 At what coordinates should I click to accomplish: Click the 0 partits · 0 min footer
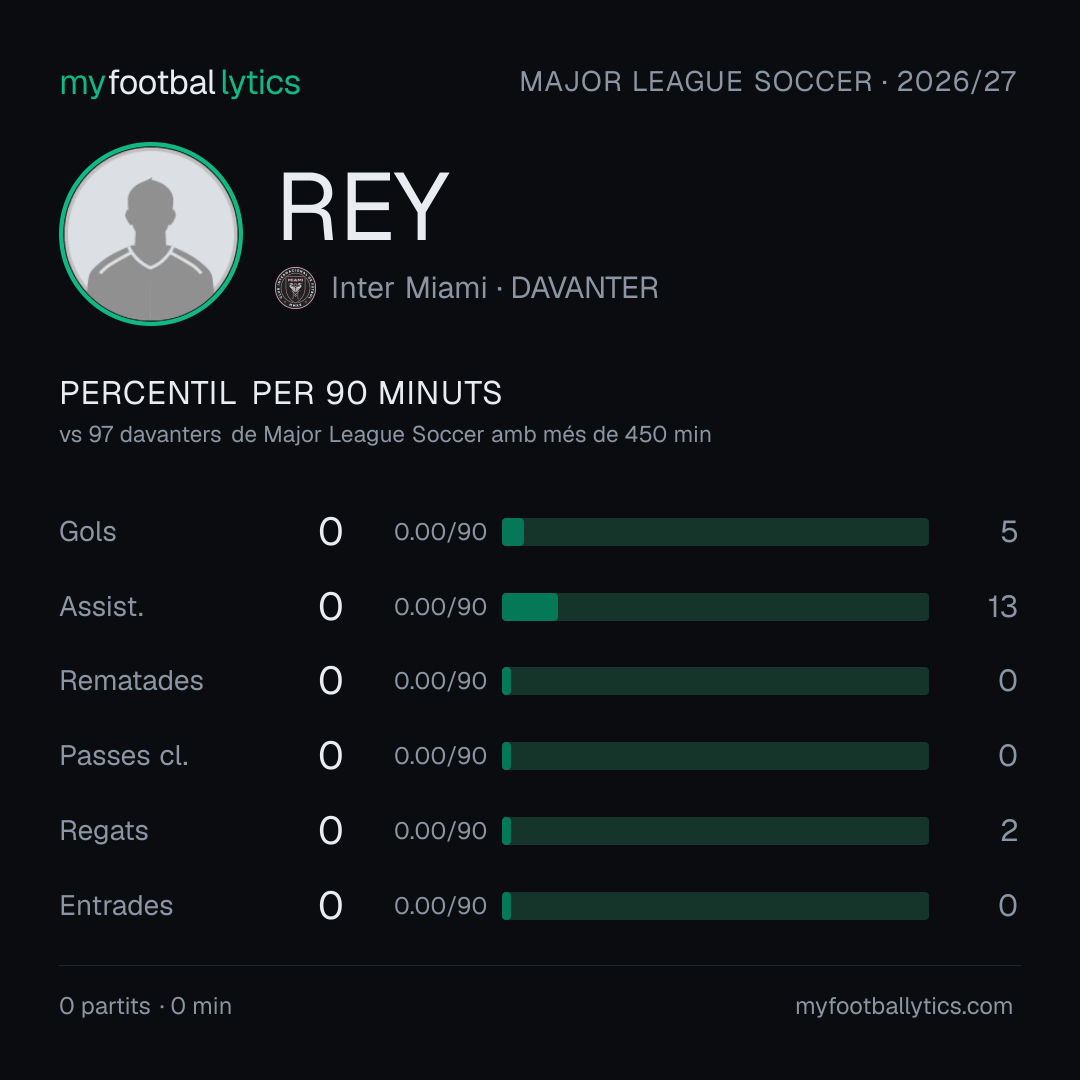[x=145, y=1006]
